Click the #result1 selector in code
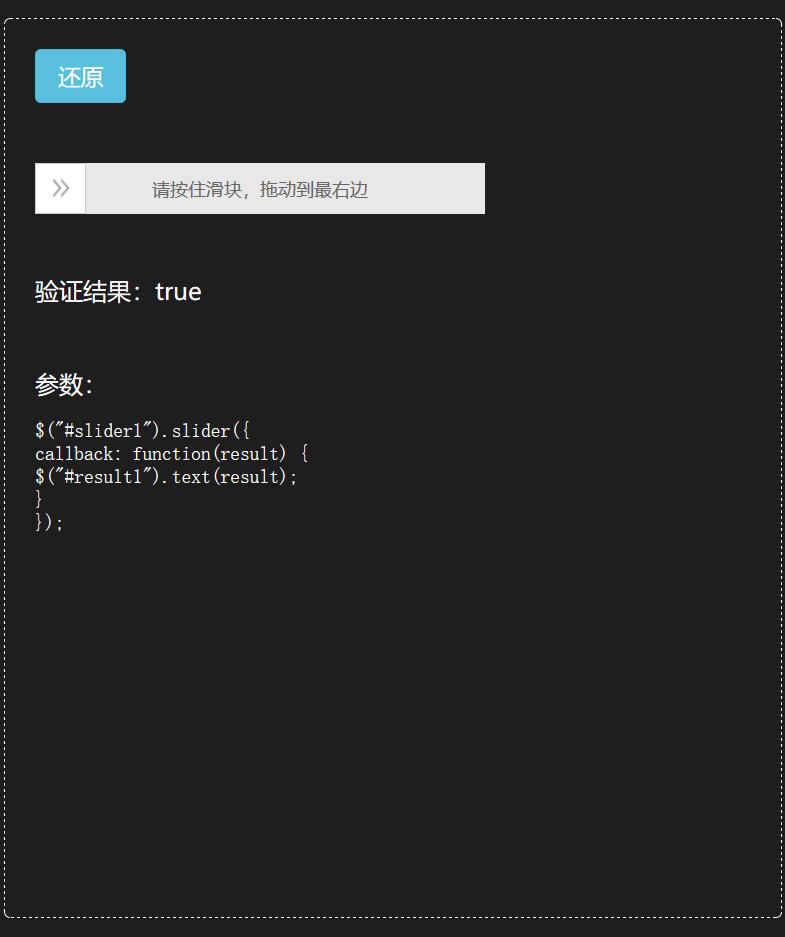 (103, 477)
